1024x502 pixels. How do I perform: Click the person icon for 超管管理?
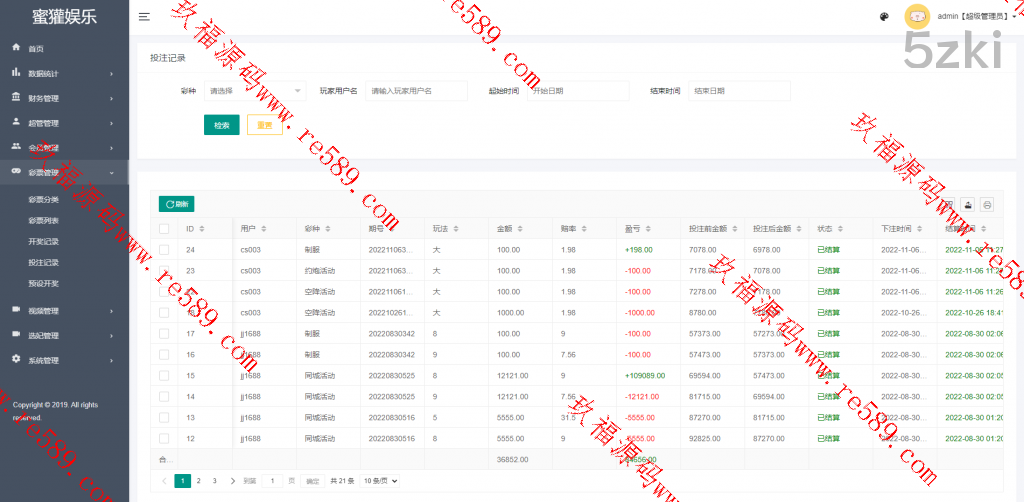(16, 122)
